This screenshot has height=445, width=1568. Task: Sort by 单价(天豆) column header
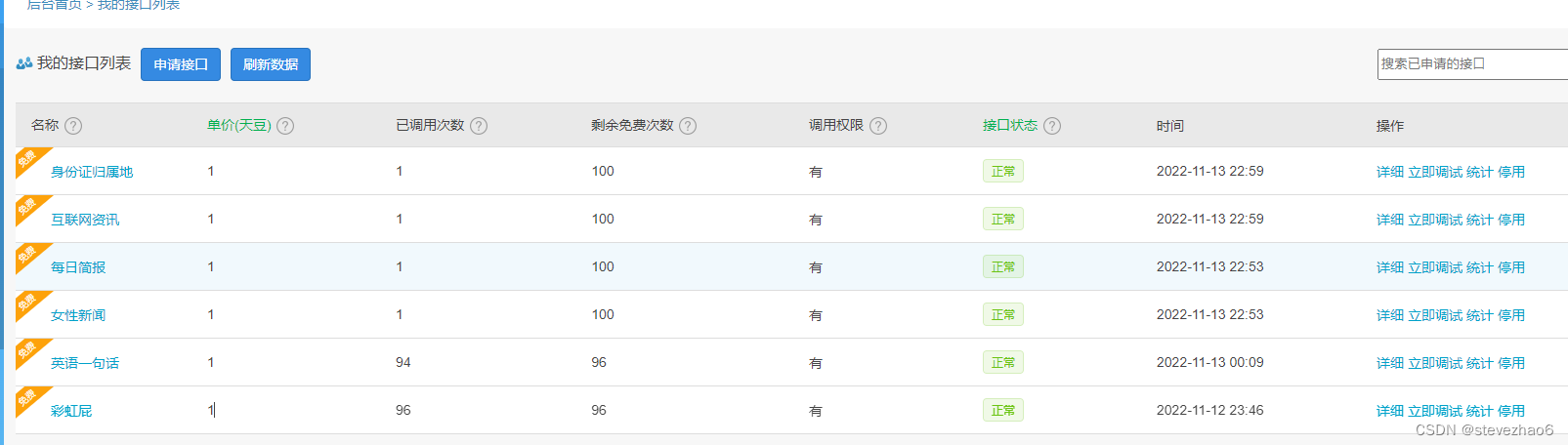click(x=238, y=125)
